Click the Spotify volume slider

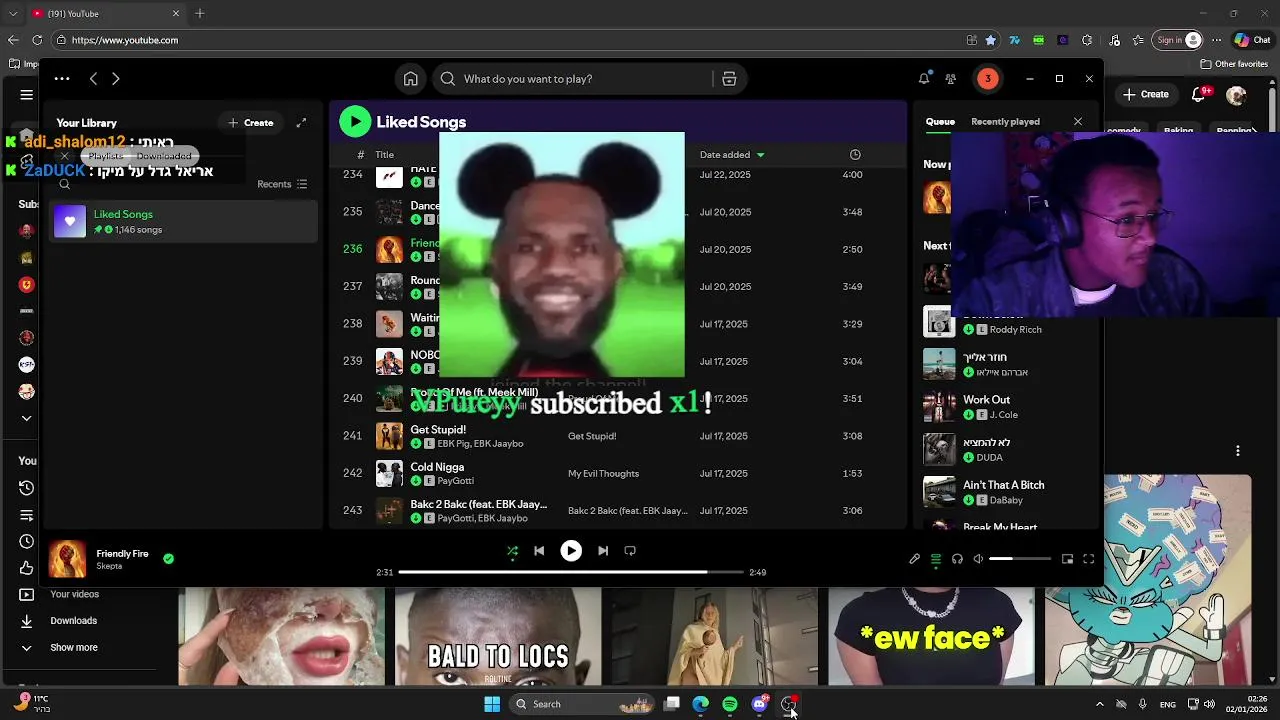tap(1020, 559)
